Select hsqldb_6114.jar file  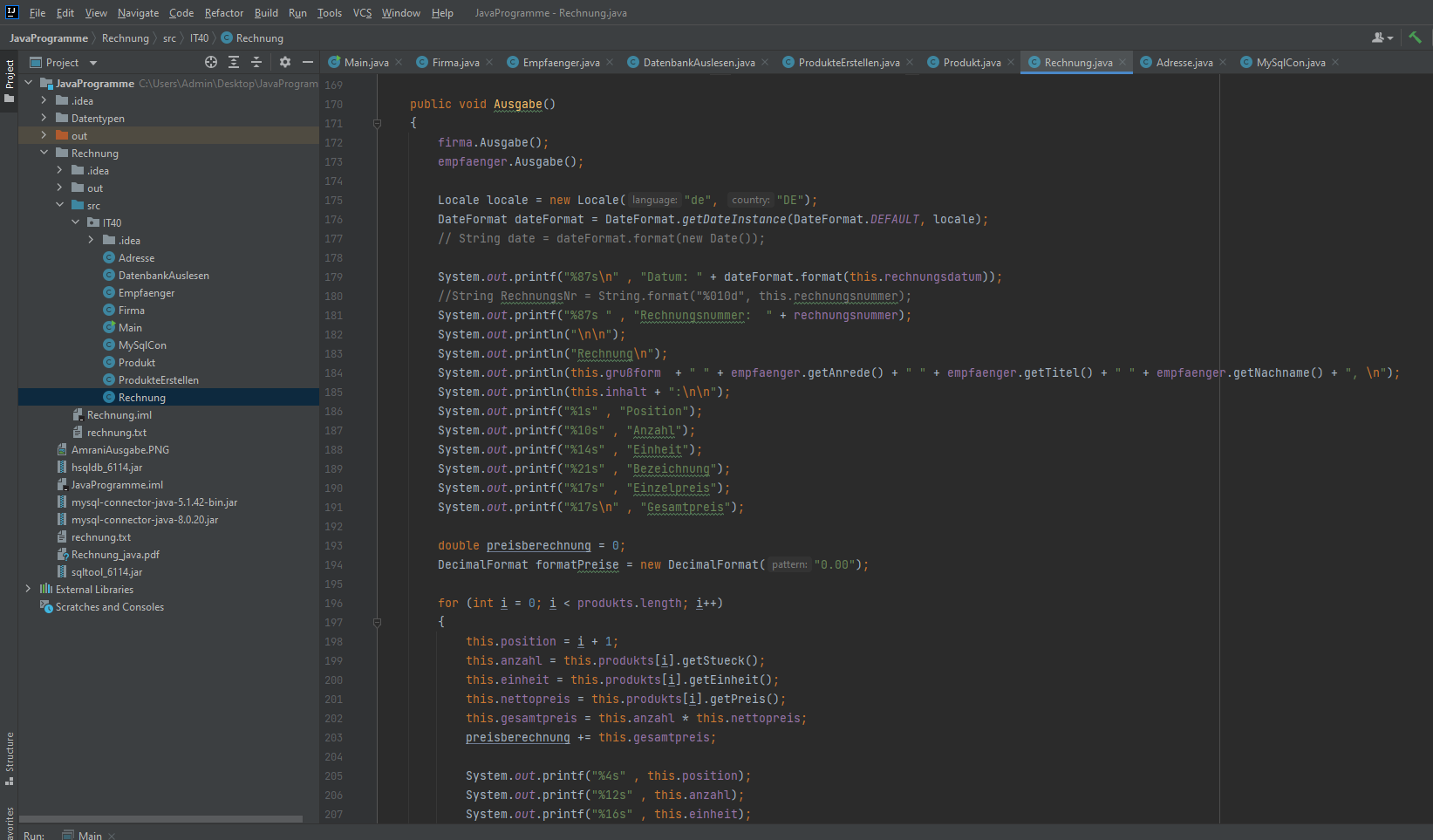coord(106,468)
